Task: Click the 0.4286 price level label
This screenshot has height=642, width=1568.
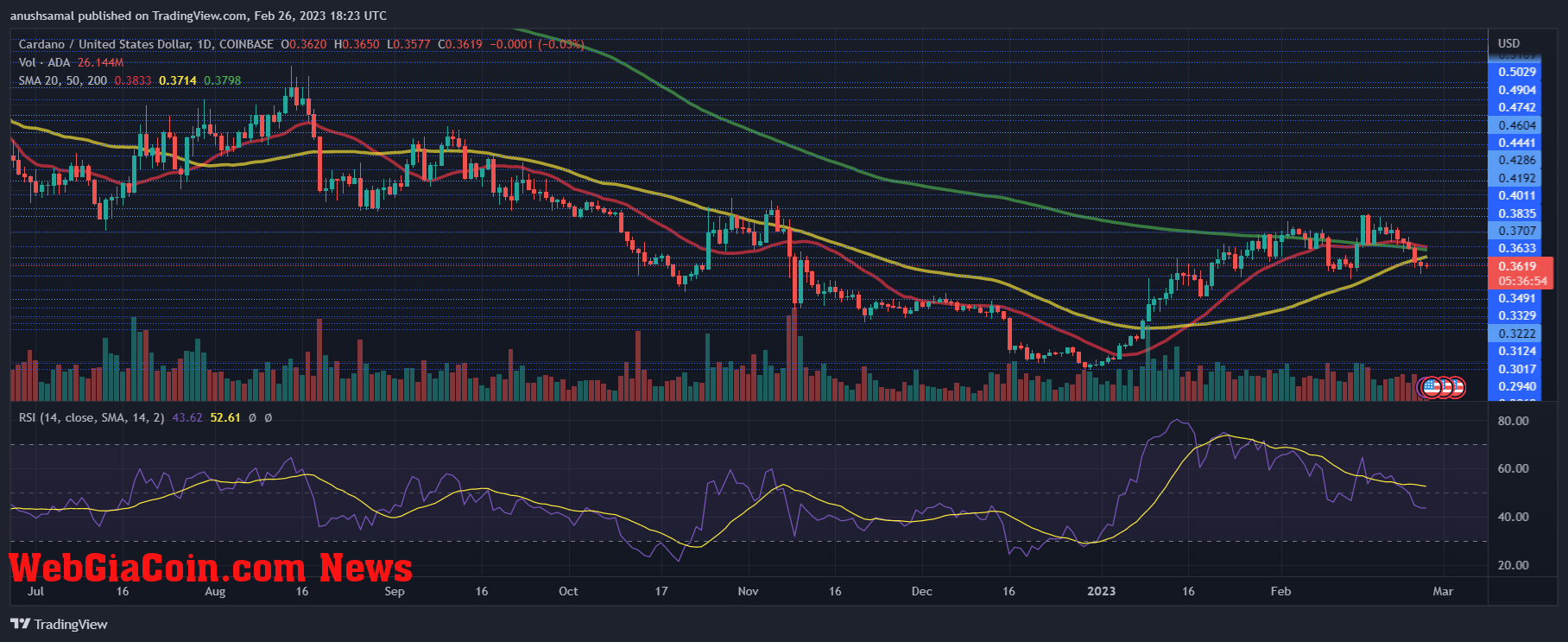Action: click(1517, 160)
